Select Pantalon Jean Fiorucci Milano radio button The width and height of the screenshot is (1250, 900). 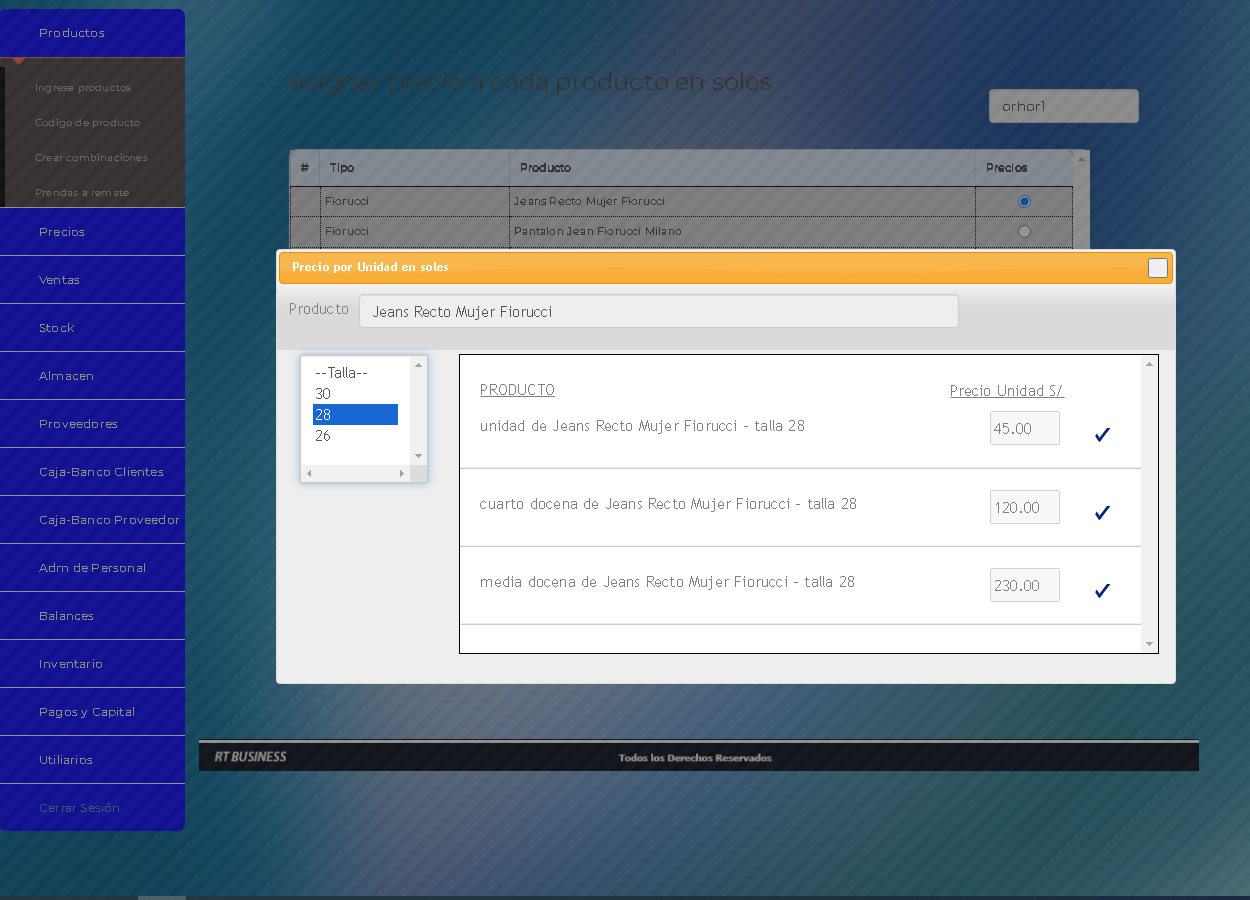[x=1024, y=231]
